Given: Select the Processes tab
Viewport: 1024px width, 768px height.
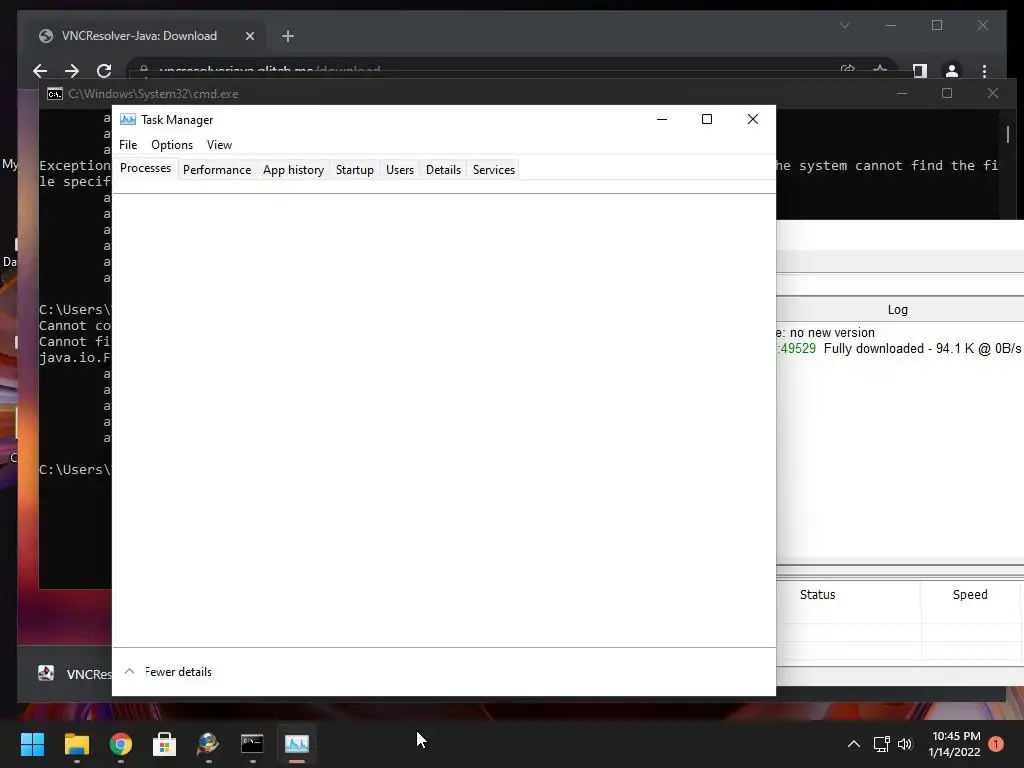Looking at the screenshot, I should point(146,168).
